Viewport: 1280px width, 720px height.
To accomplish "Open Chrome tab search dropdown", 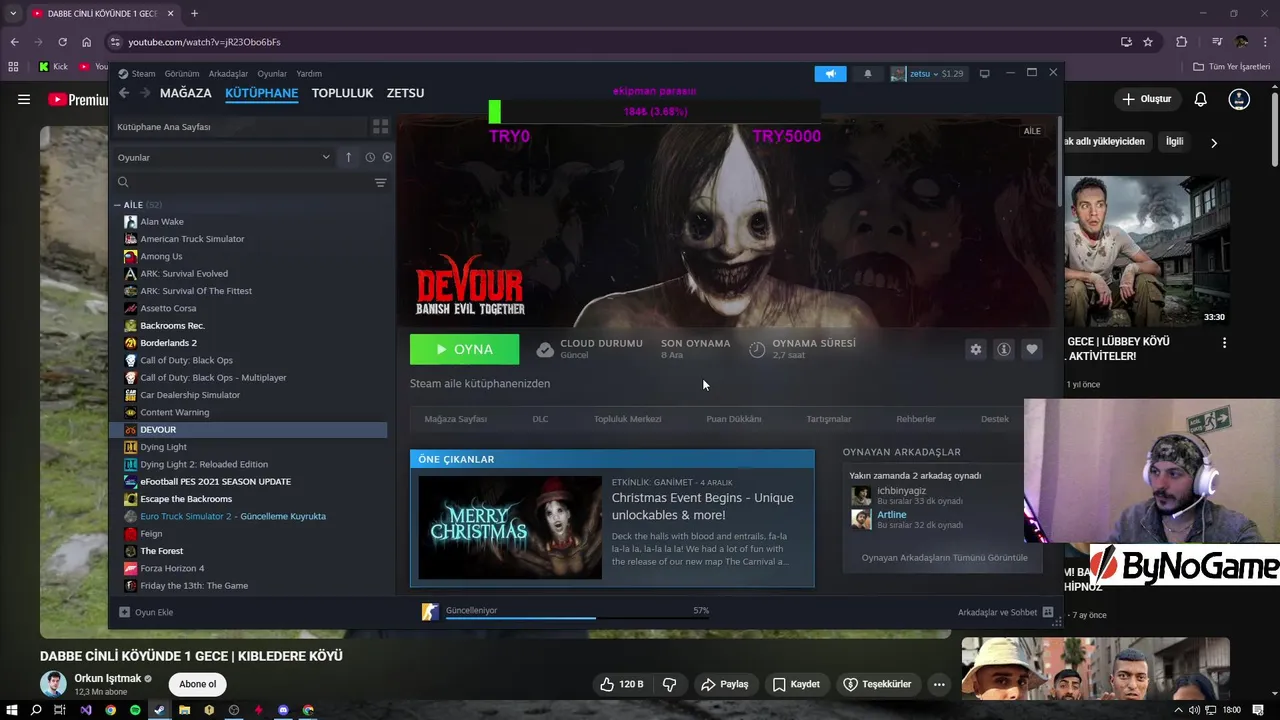I will pos(12,13).
